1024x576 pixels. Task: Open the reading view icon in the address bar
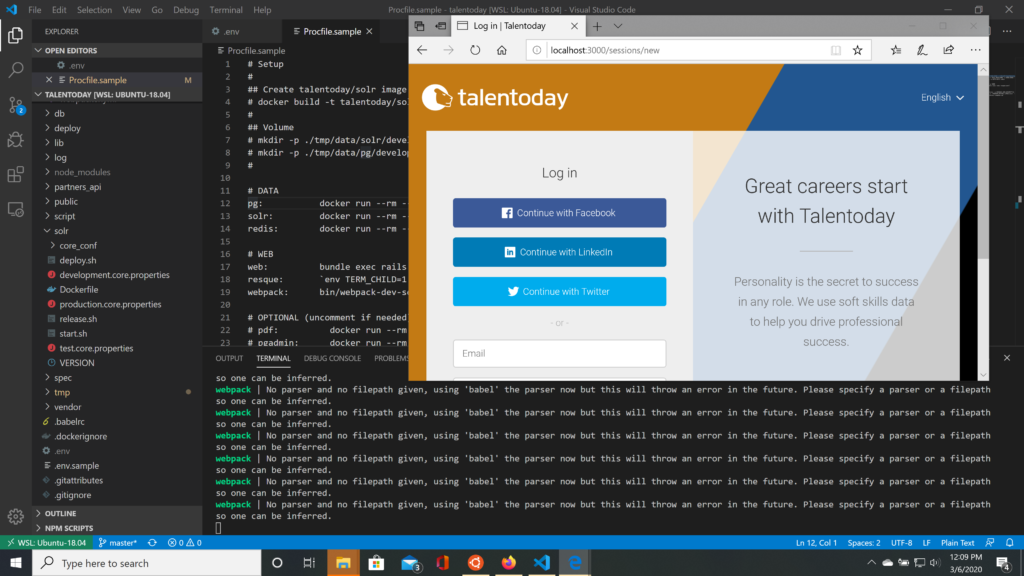(x=836, y=50)
